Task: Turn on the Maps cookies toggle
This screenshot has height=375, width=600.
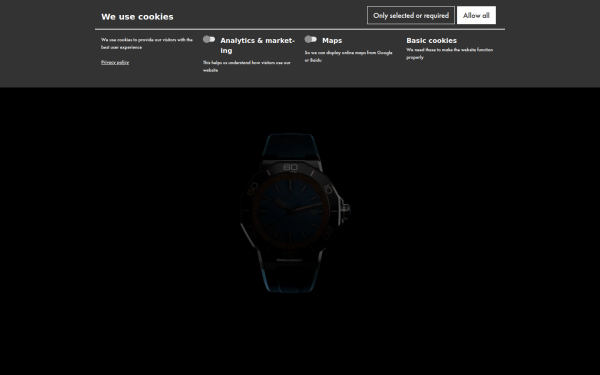Action: [311, 39]
